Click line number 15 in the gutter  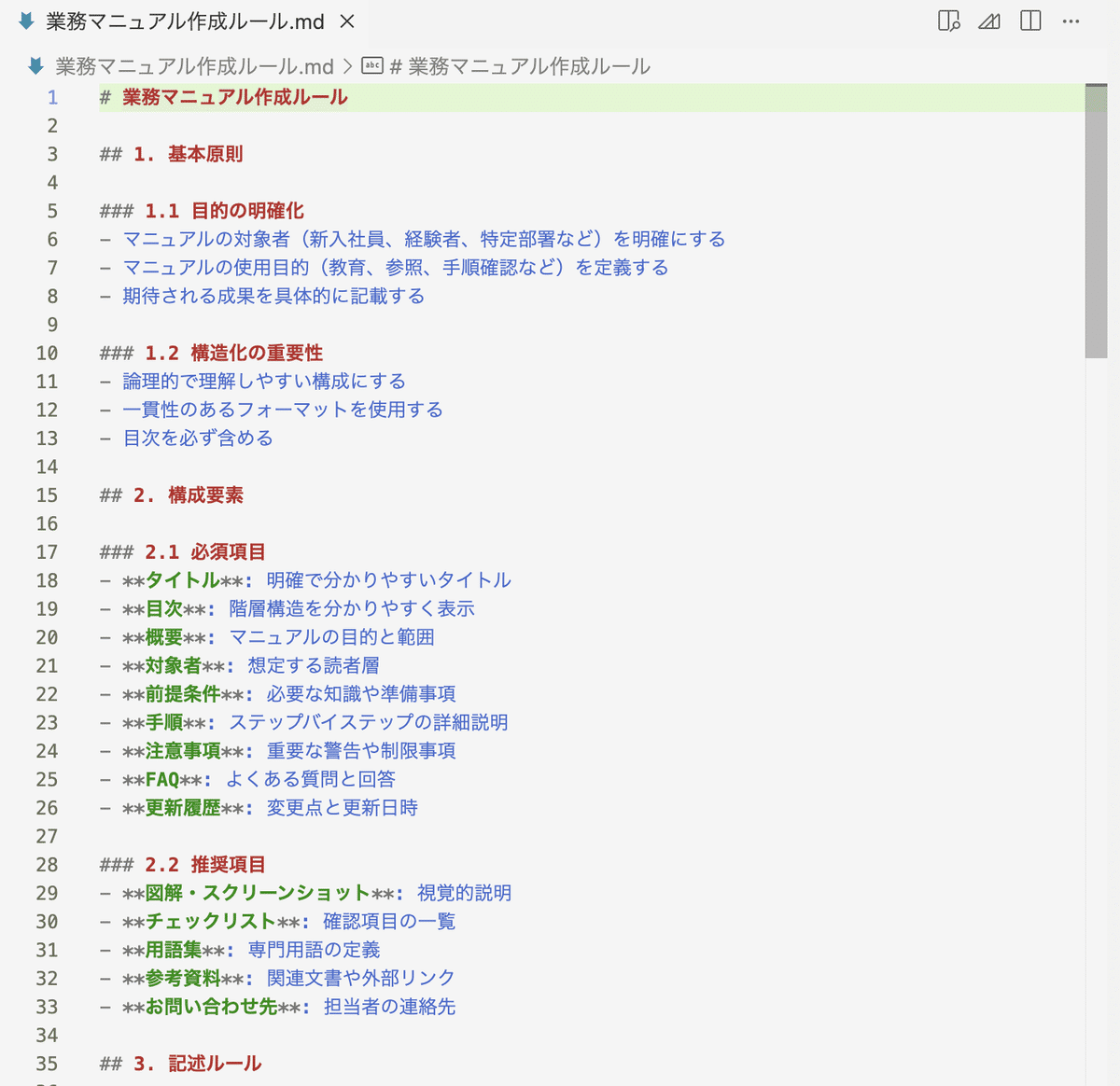click(47, 495)
